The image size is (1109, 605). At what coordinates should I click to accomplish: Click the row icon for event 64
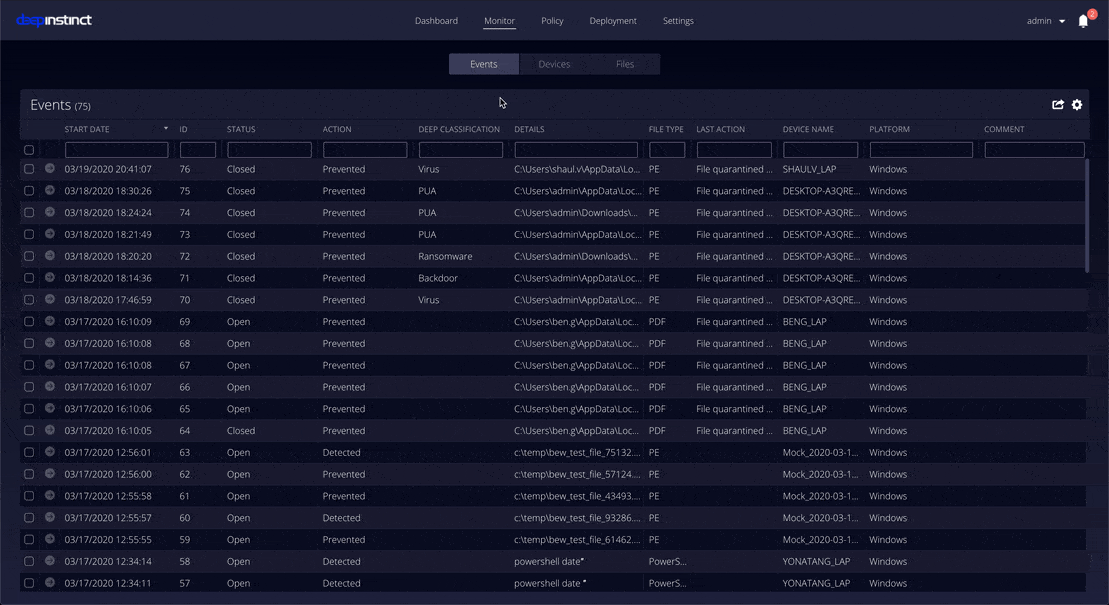pos(50,430)
